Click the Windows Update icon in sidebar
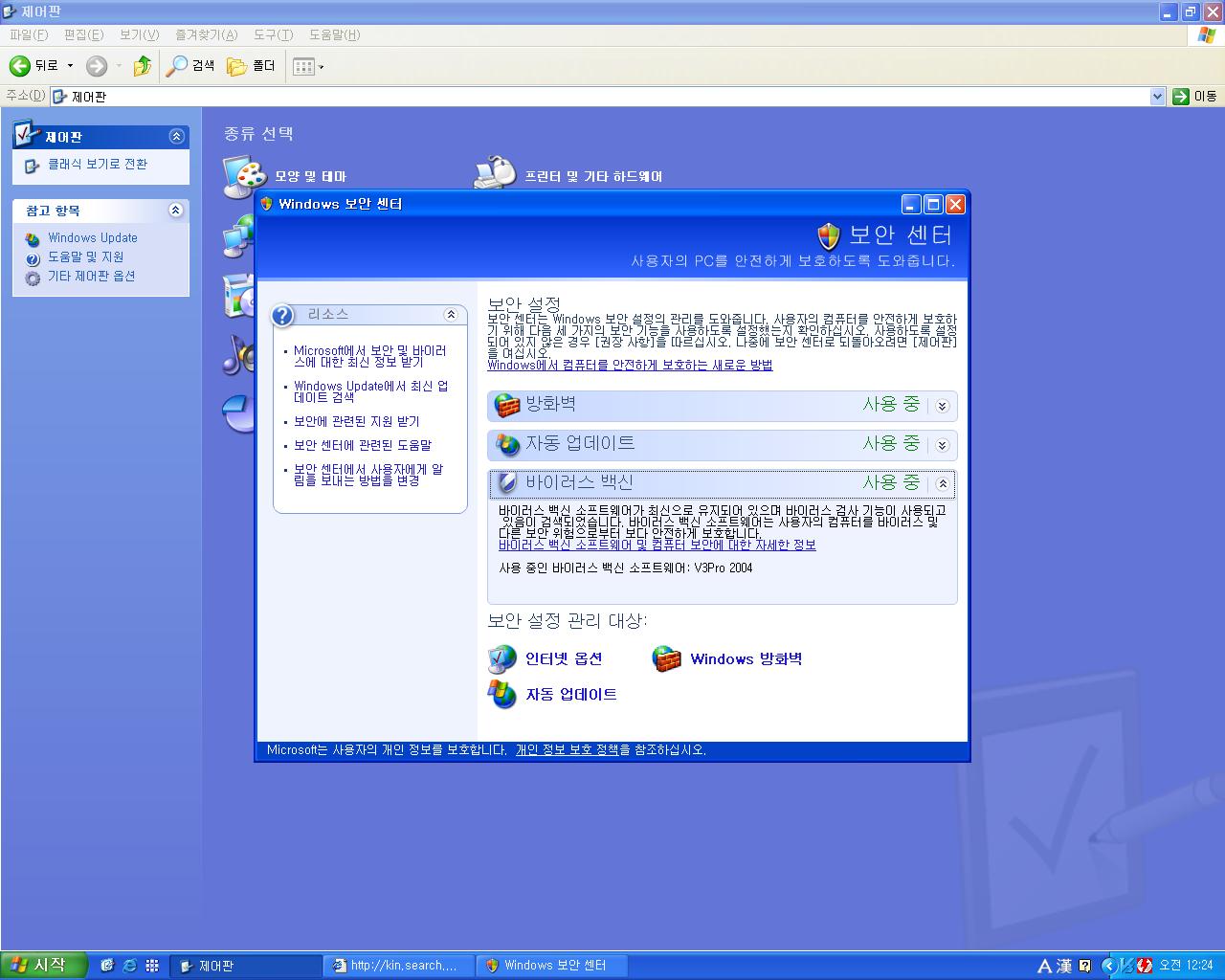Screen dimensions: 1225x980 pos(33,238)
